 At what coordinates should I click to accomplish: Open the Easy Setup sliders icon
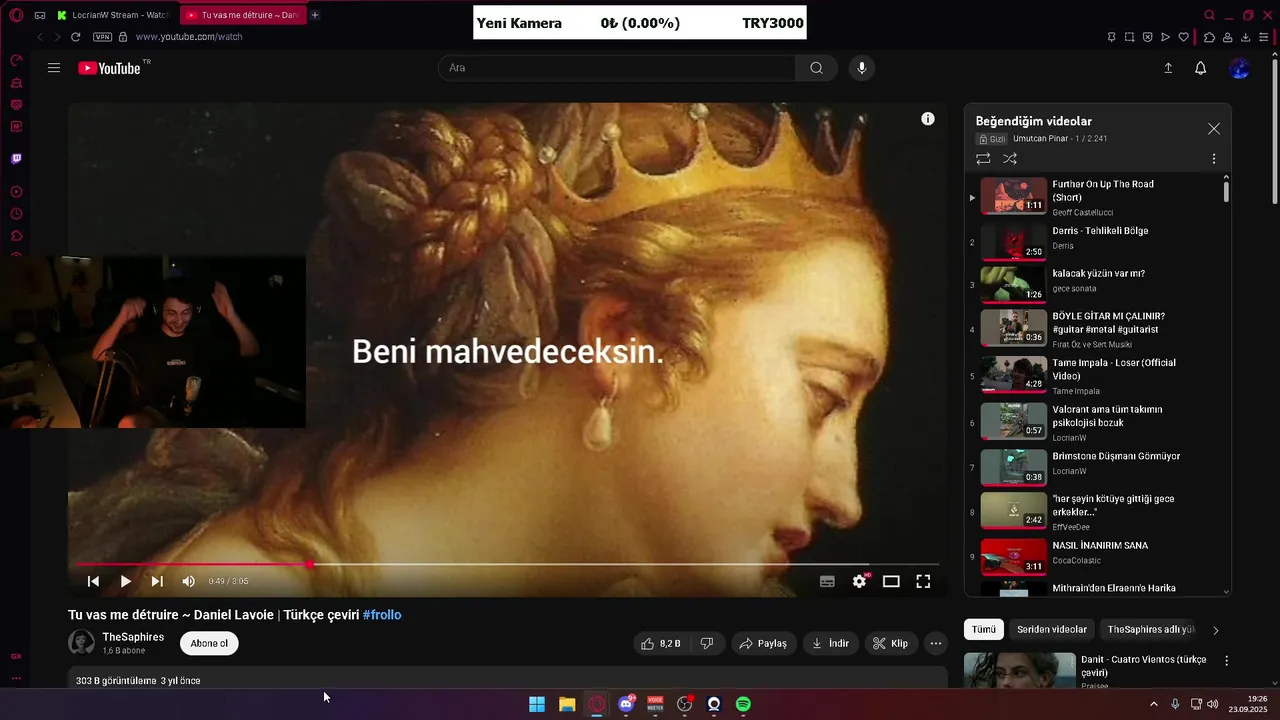(x=1264, y=37)
